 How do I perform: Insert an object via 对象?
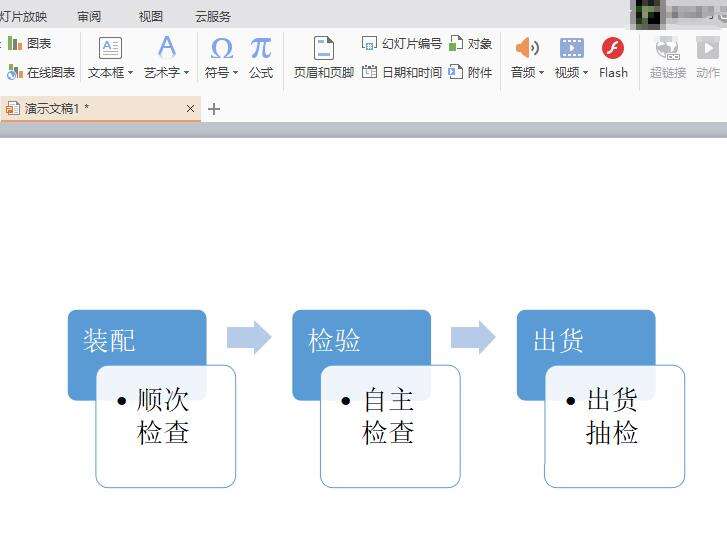click(470, 44)
